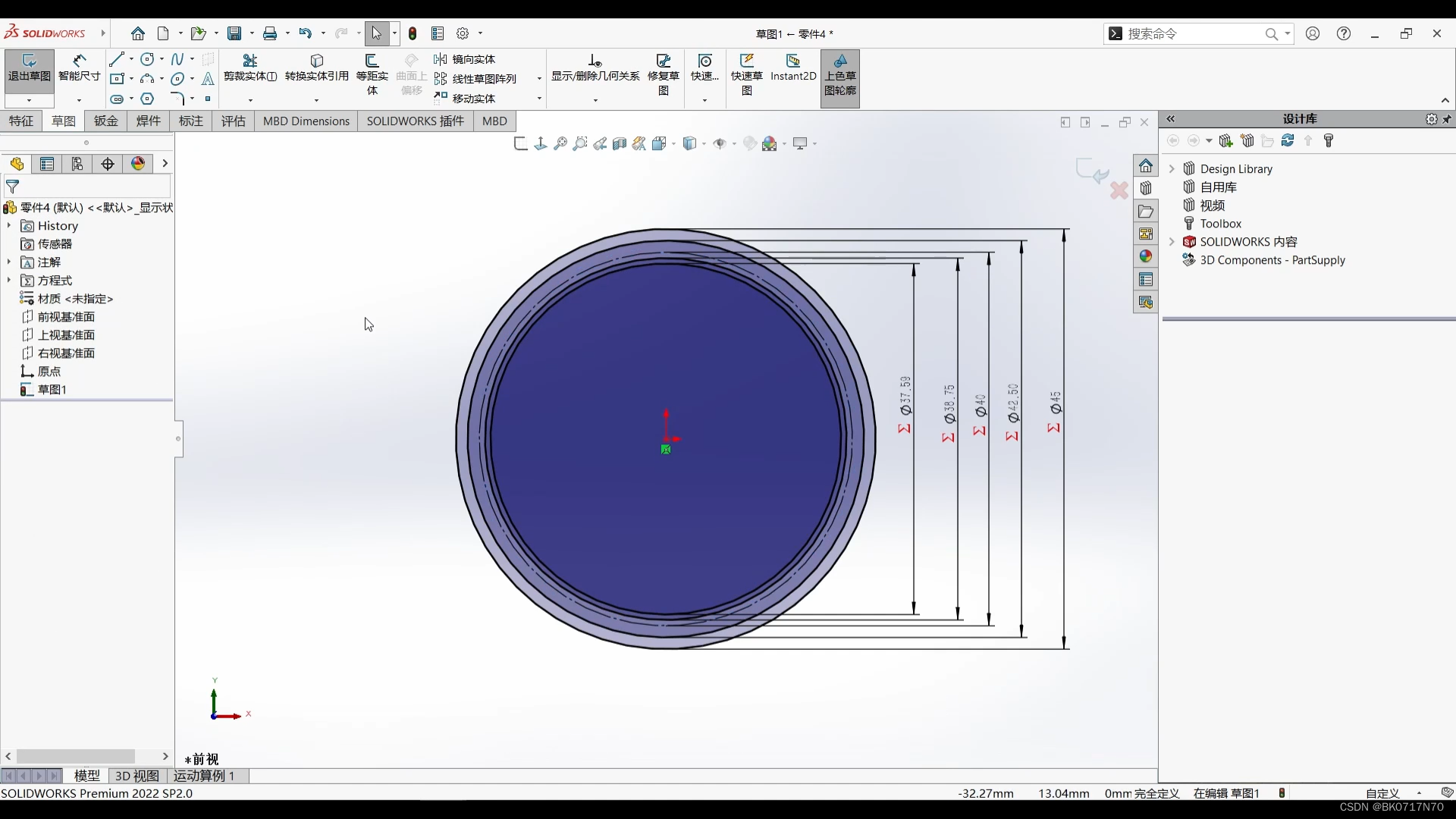Switch to the MBD Dimensions tab
The height and width of the screenshot is (819, 1456).
(x=306, y=121)
